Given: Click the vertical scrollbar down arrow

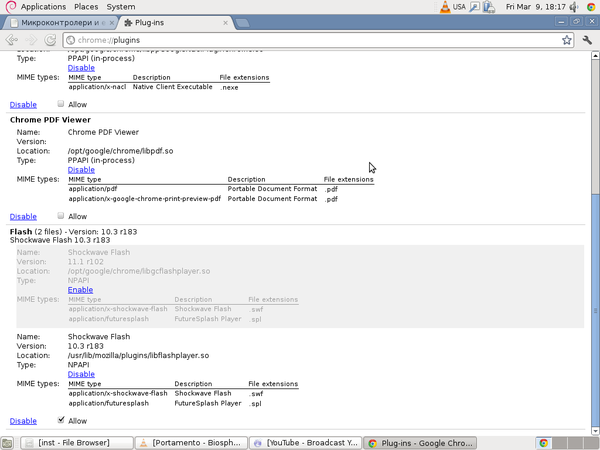Looking at the screenshot, I should pyautogui.click(x=595, y=431).
